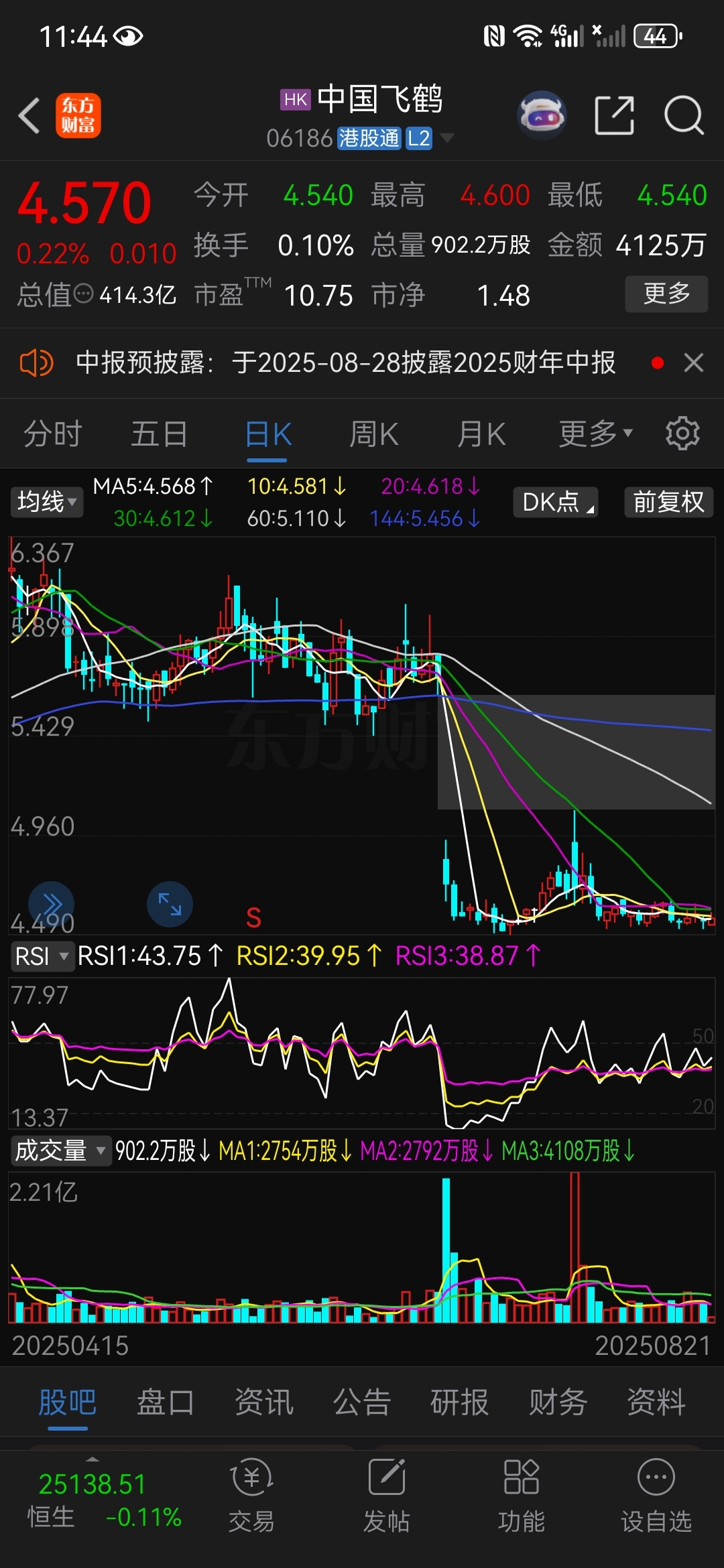Viewport: 724px width, 1568px height.
Task: Expand the 更多 chart period dropdown
Action: pos(596,434)
